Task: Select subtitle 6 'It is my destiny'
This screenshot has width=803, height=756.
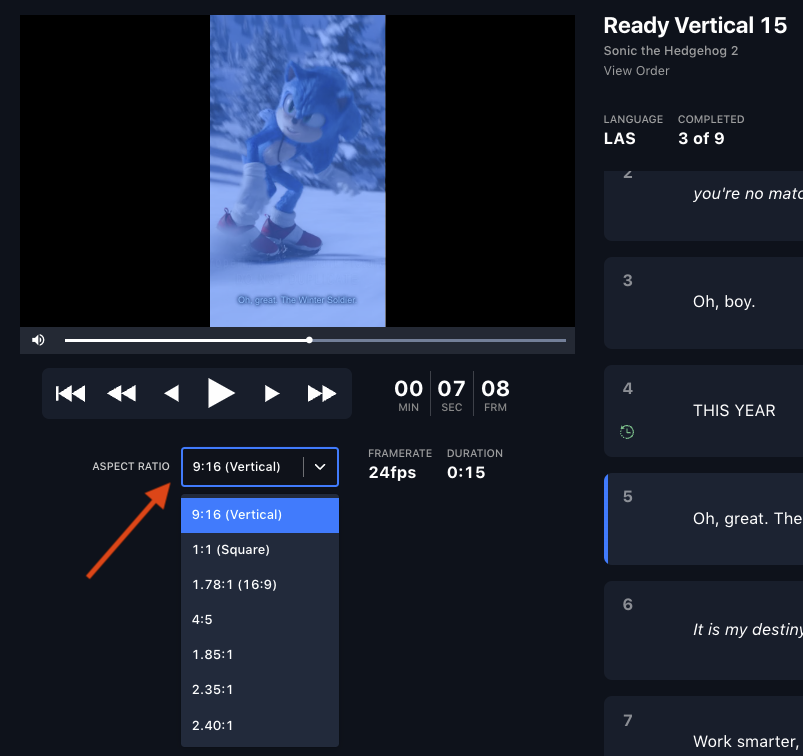Action: click(704, 630)
